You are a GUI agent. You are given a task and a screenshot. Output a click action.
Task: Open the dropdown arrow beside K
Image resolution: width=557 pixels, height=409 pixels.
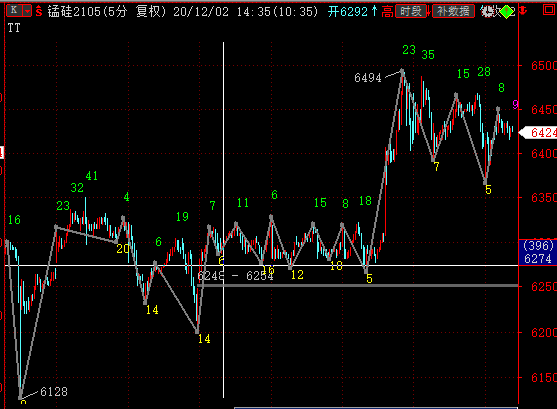tap(27, 11)
